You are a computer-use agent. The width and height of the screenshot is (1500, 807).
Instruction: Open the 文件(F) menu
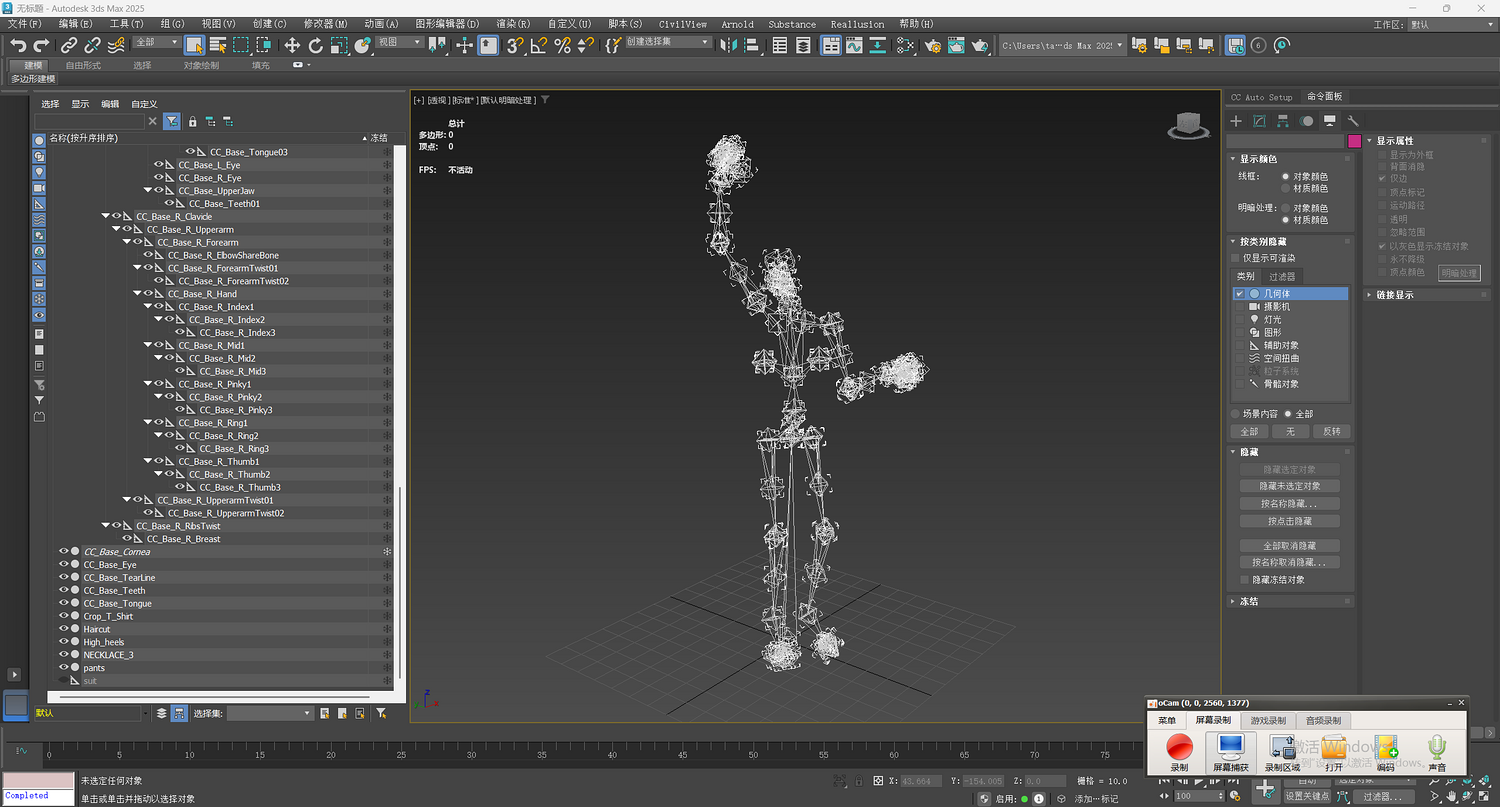[x=25, y=24]
